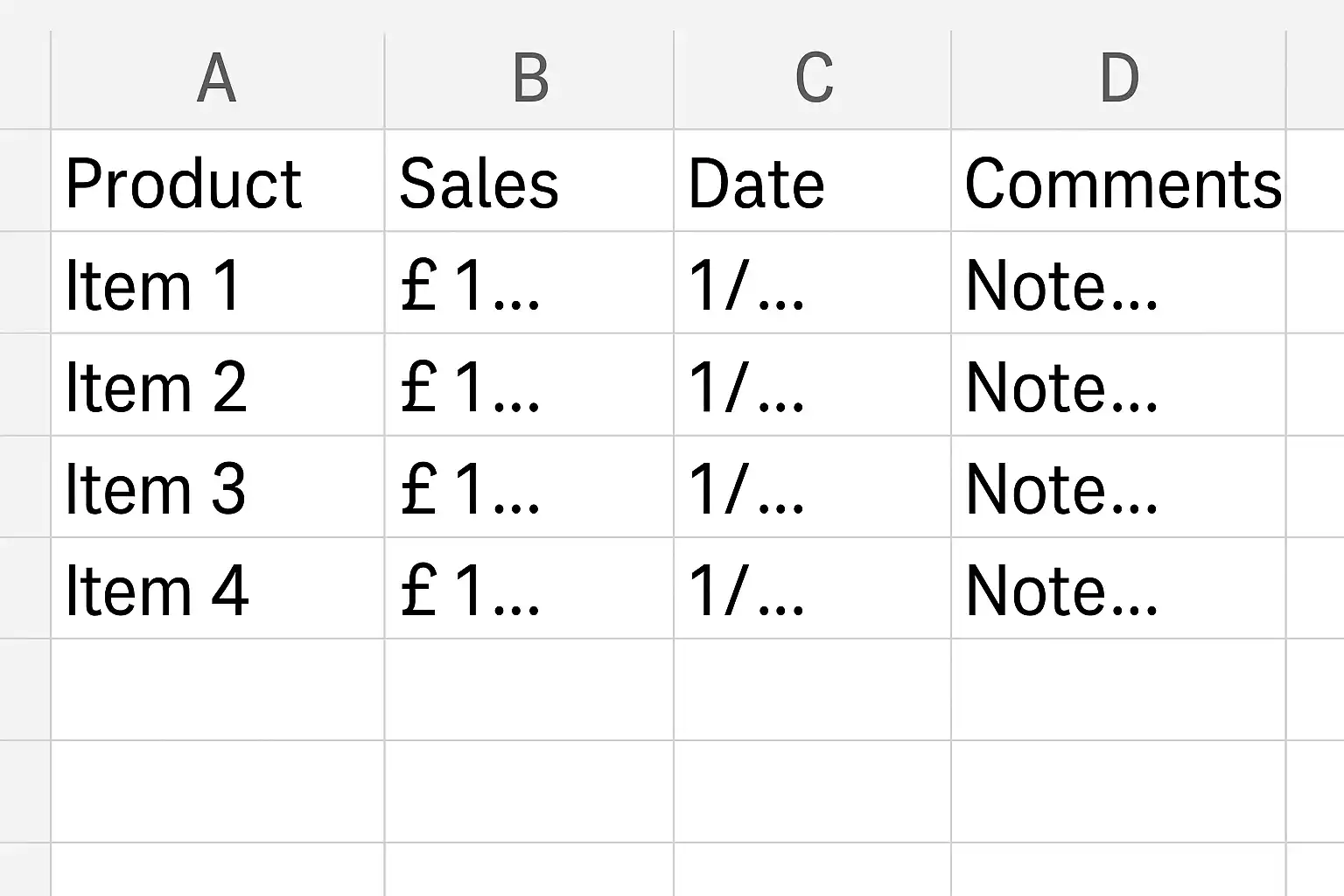The image size is (1344, 896).
Task: Click the empty cell below Item 4
Action: tap(217, 689)
